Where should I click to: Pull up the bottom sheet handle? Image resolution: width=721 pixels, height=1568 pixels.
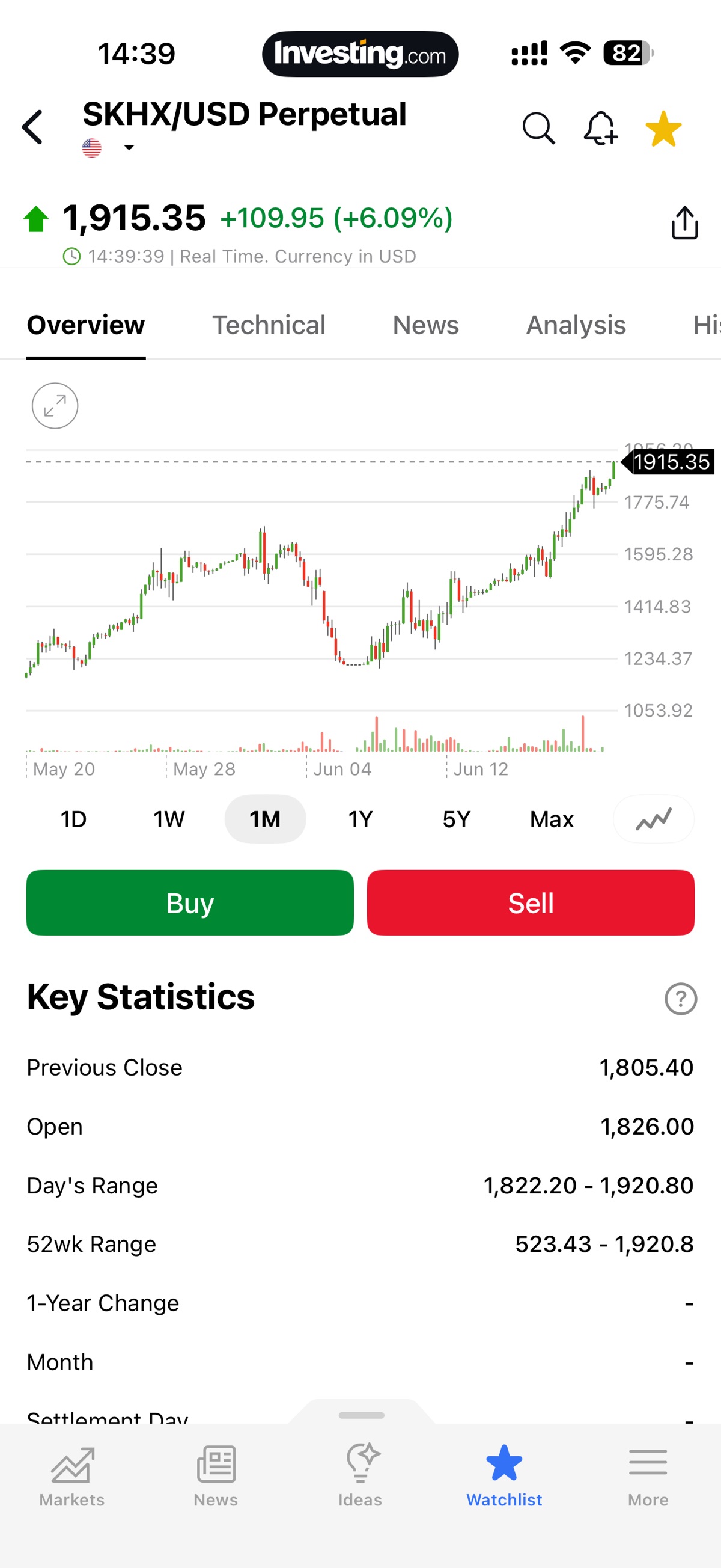pyautogui.click(x=362, y=1415)
